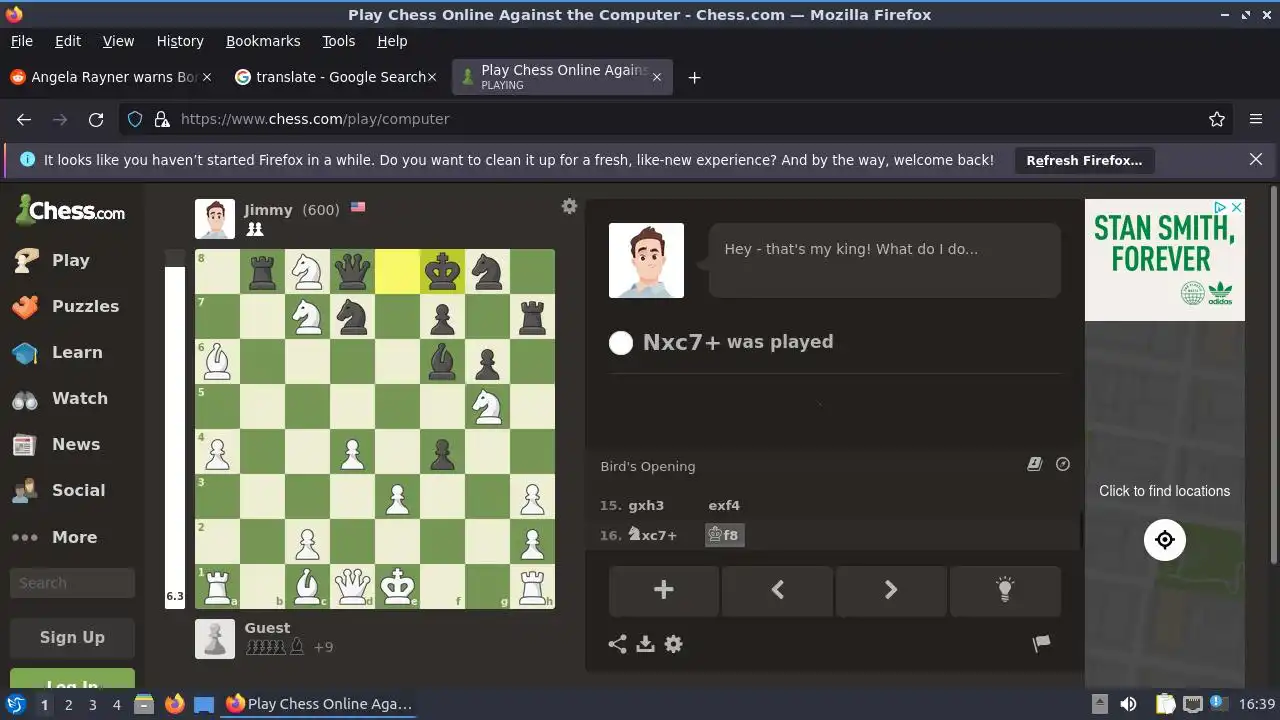The height and width of the screenshot is (720, 1280).
Task: Select the white king on e1
Action: pyautogui.click(x=397, y=587)
